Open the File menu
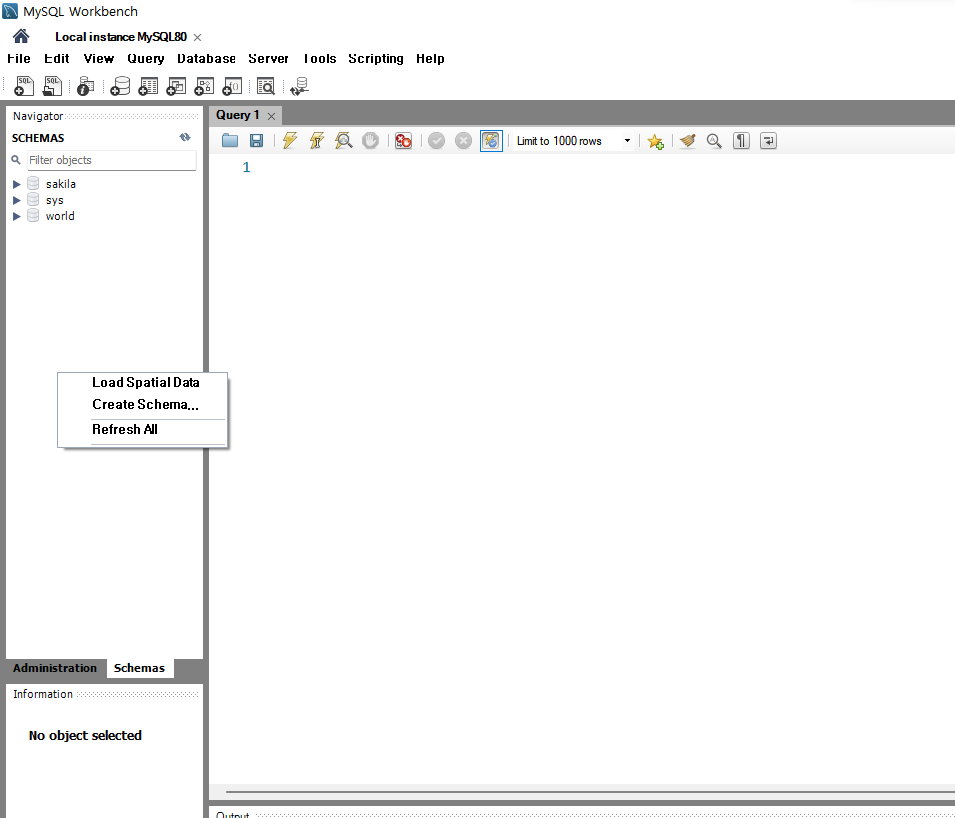This screenshot has height=818, width=955. pyautogui.click(x=19, y=58)
